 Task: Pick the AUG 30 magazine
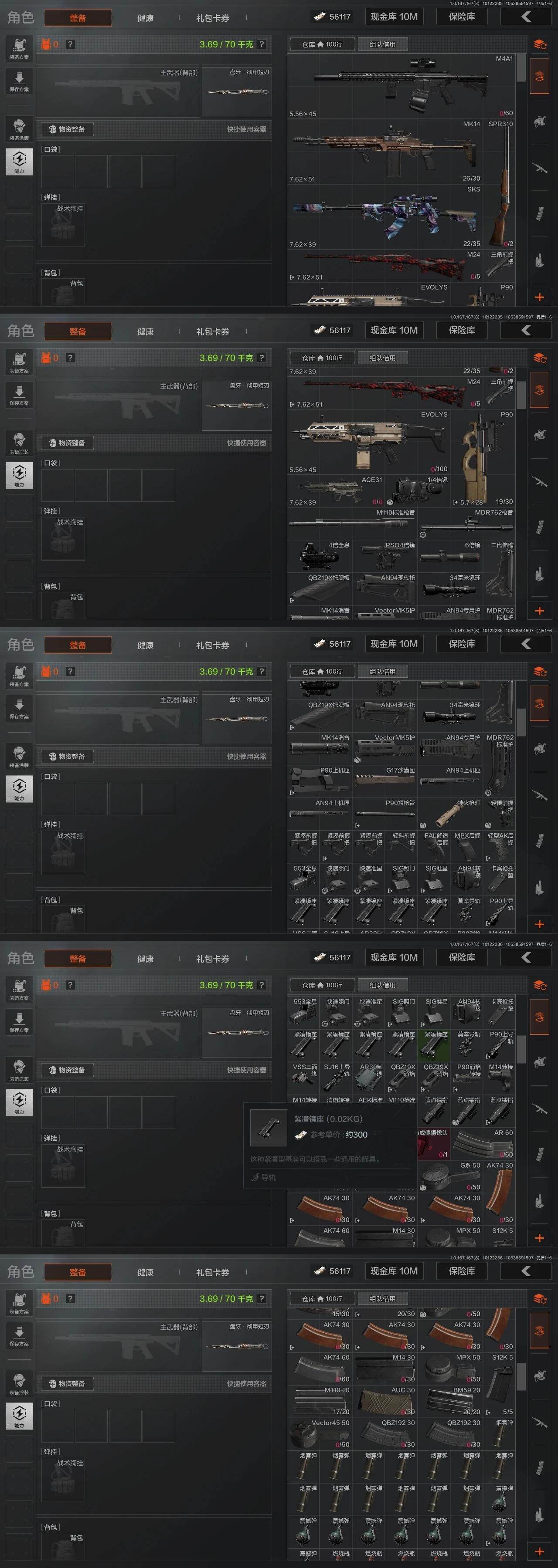[385, 1402]
